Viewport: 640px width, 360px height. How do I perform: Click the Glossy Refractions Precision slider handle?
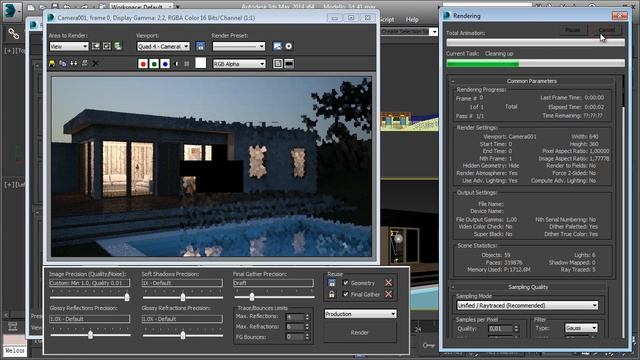(x=183, y=335)
